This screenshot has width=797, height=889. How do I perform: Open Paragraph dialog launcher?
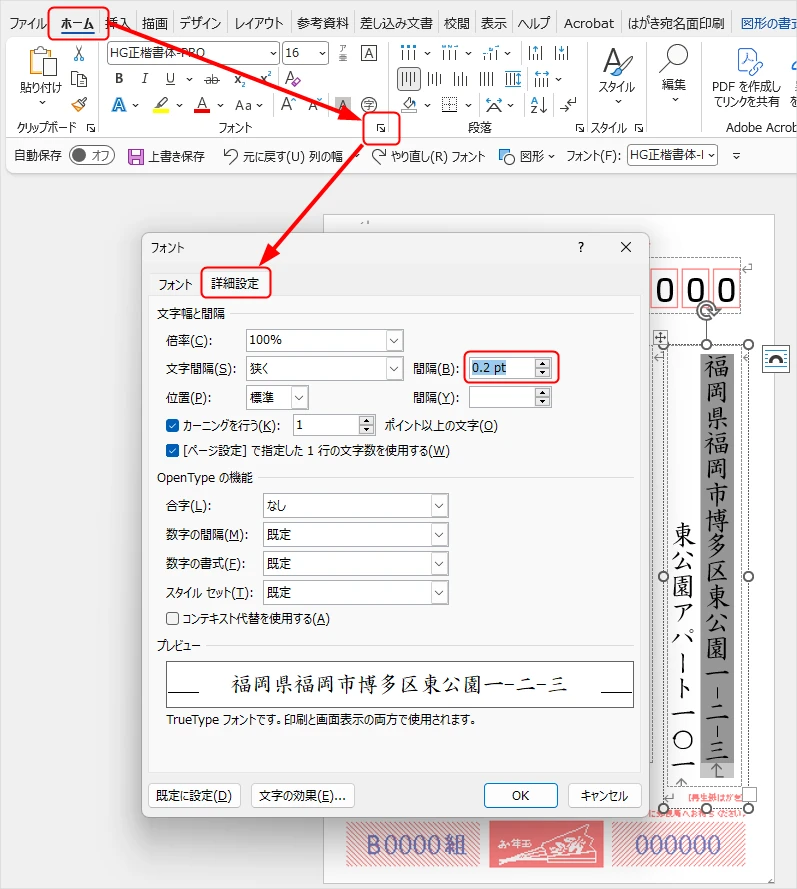click(579, 128)
